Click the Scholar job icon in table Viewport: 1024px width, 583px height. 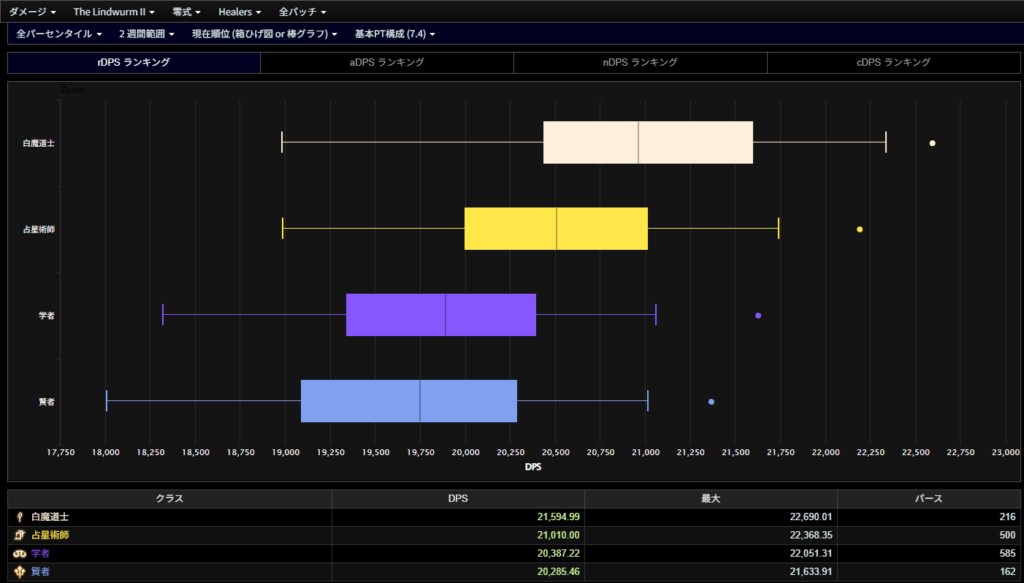point(18,553)
